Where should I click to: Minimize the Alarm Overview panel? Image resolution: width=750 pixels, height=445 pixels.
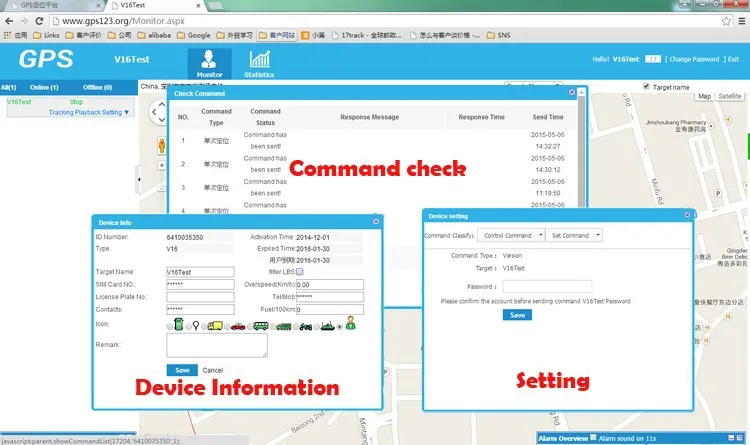click(x=731, y=438)
